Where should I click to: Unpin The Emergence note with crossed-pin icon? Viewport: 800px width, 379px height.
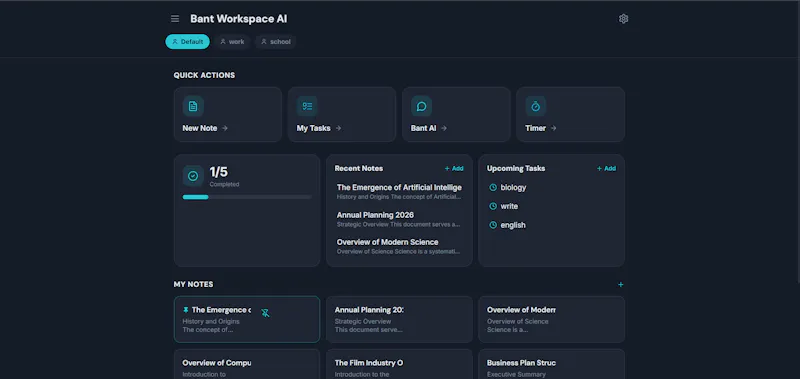click(265, 313)
